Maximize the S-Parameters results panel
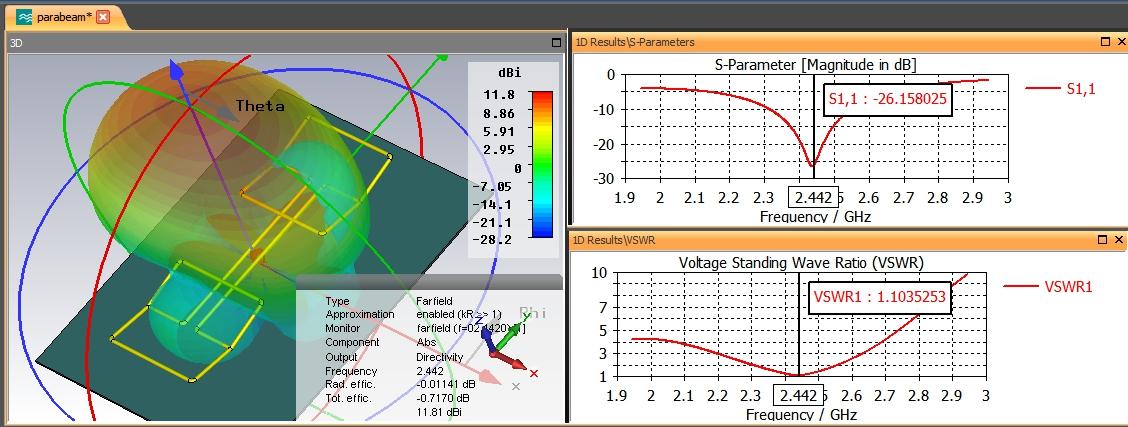This screenshot has height=427, width=1128. (x=1106, y=42)
